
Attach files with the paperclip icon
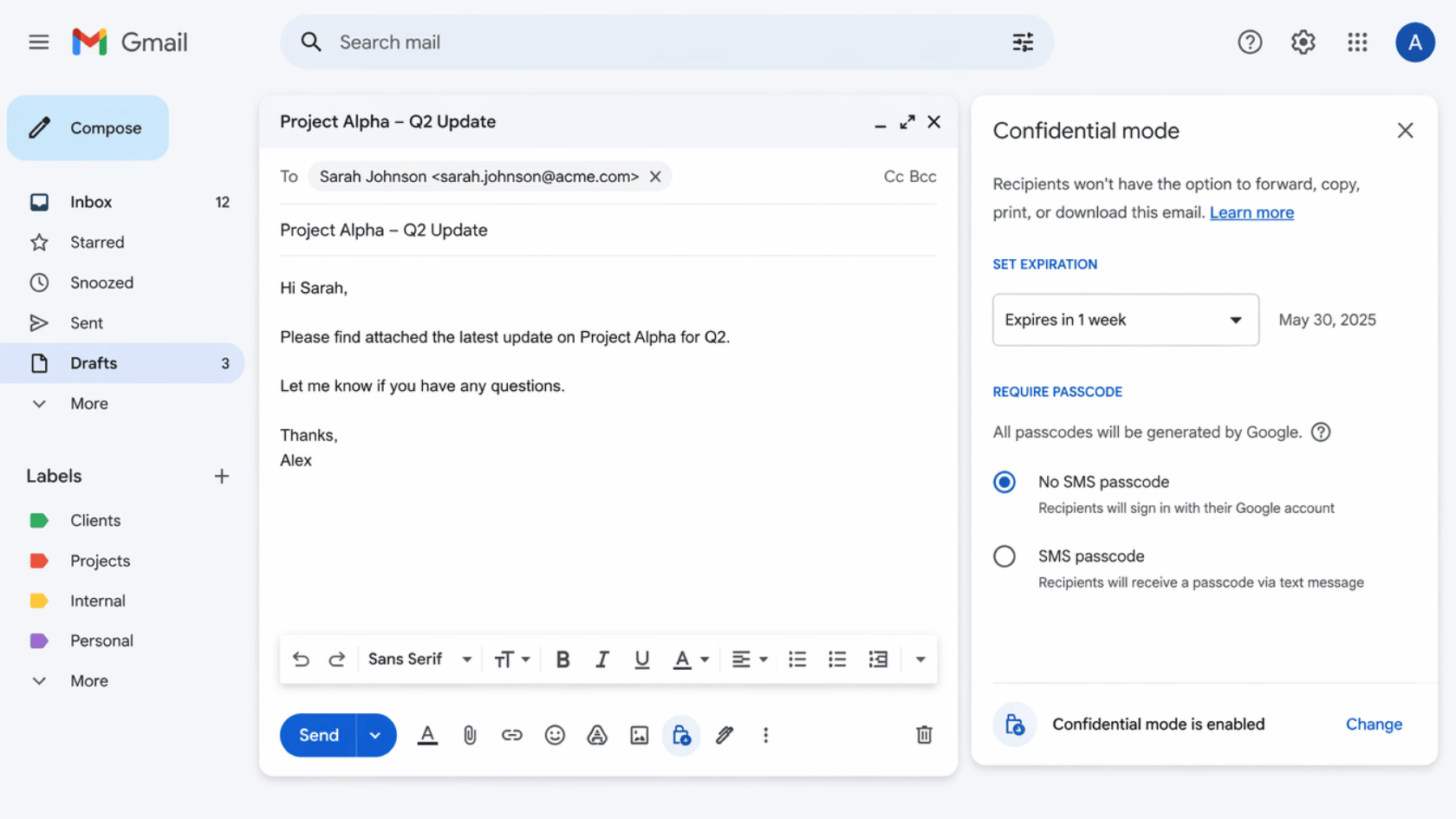pyautogui.click(x=470, y=735)
